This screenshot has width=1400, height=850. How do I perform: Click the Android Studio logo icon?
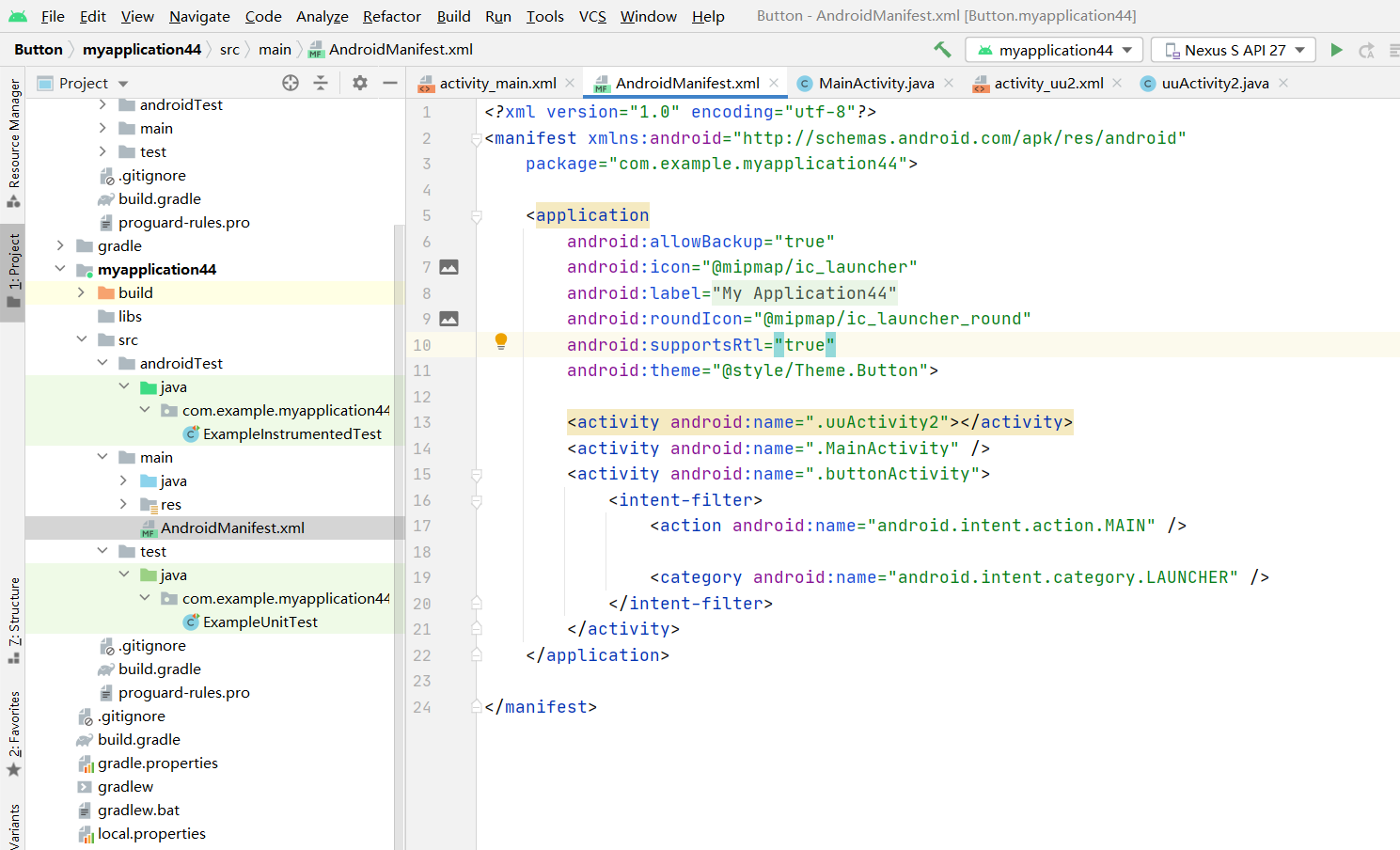[18, 16]
